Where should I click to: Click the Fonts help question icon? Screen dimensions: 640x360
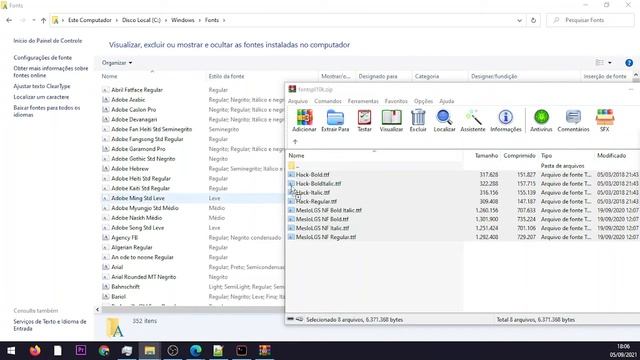tap(629, 63)
